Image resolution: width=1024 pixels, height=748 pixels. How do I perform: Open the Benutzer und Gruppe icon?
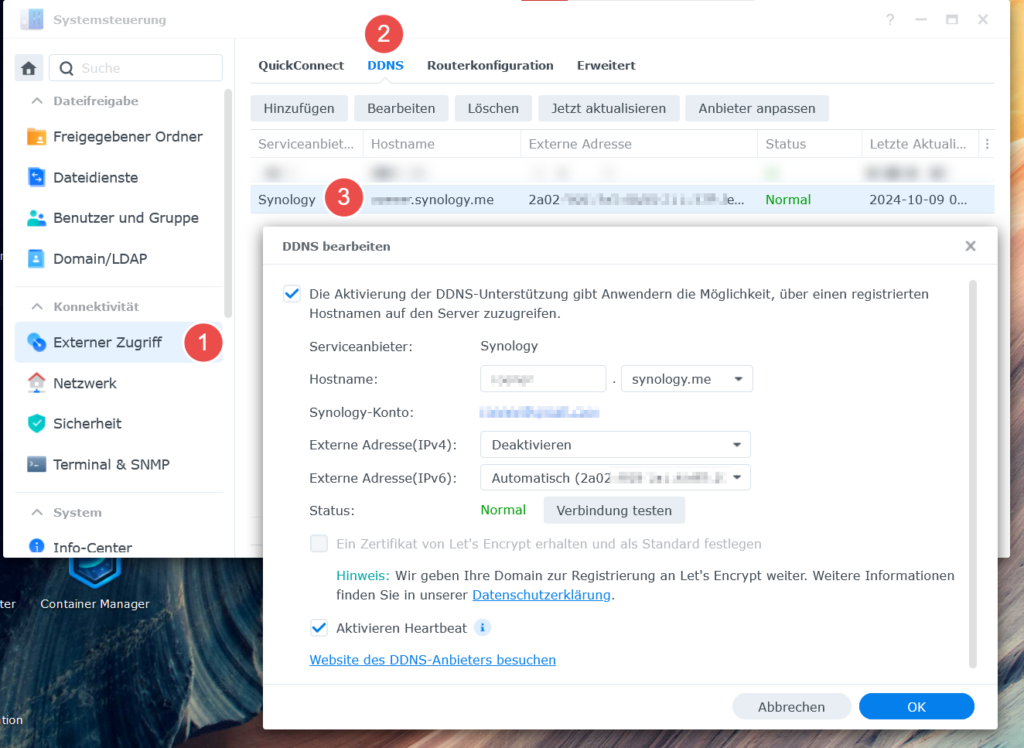pos(37,218)
